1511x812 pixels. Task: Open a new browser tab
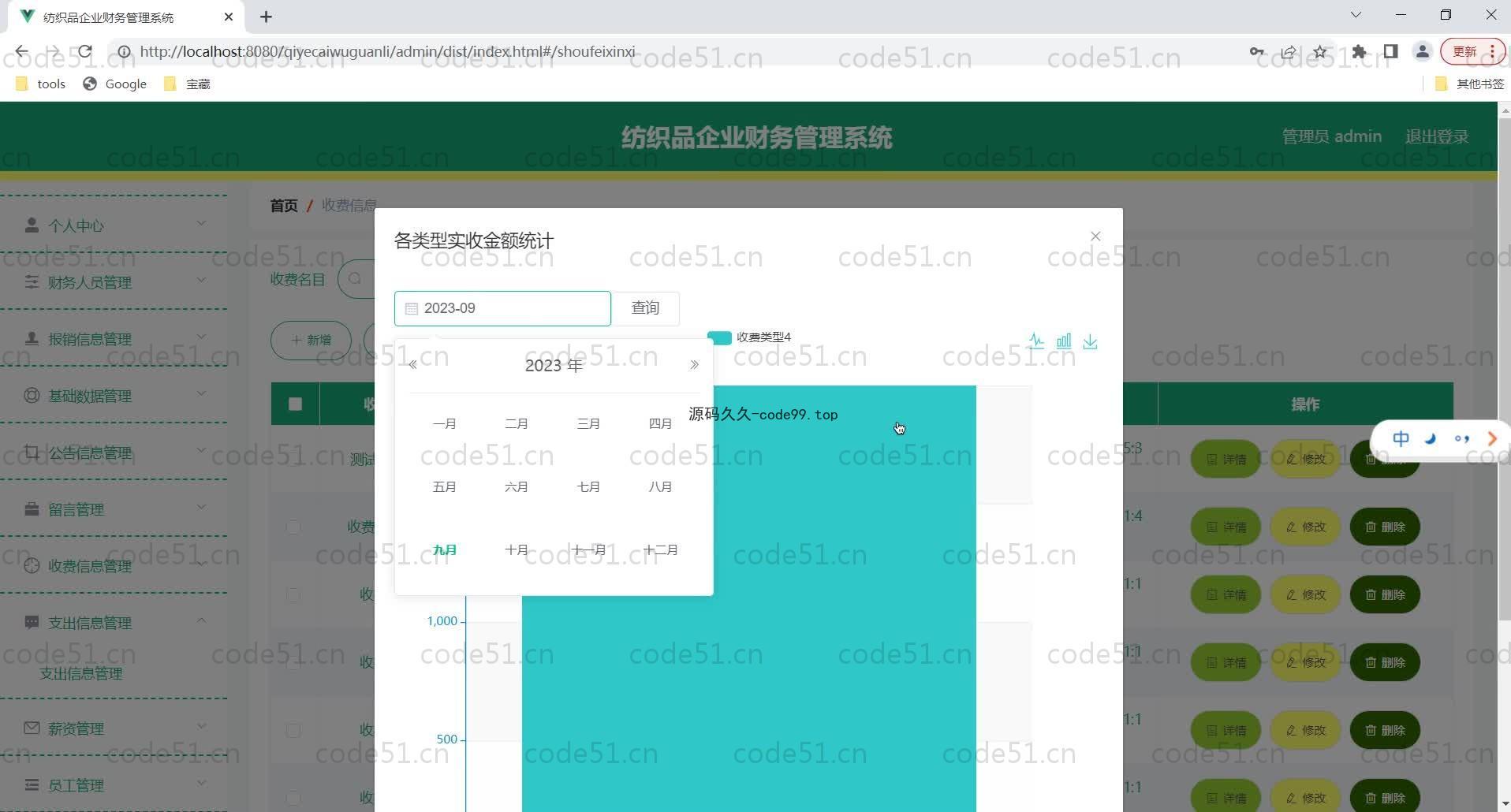coord(267,17)
